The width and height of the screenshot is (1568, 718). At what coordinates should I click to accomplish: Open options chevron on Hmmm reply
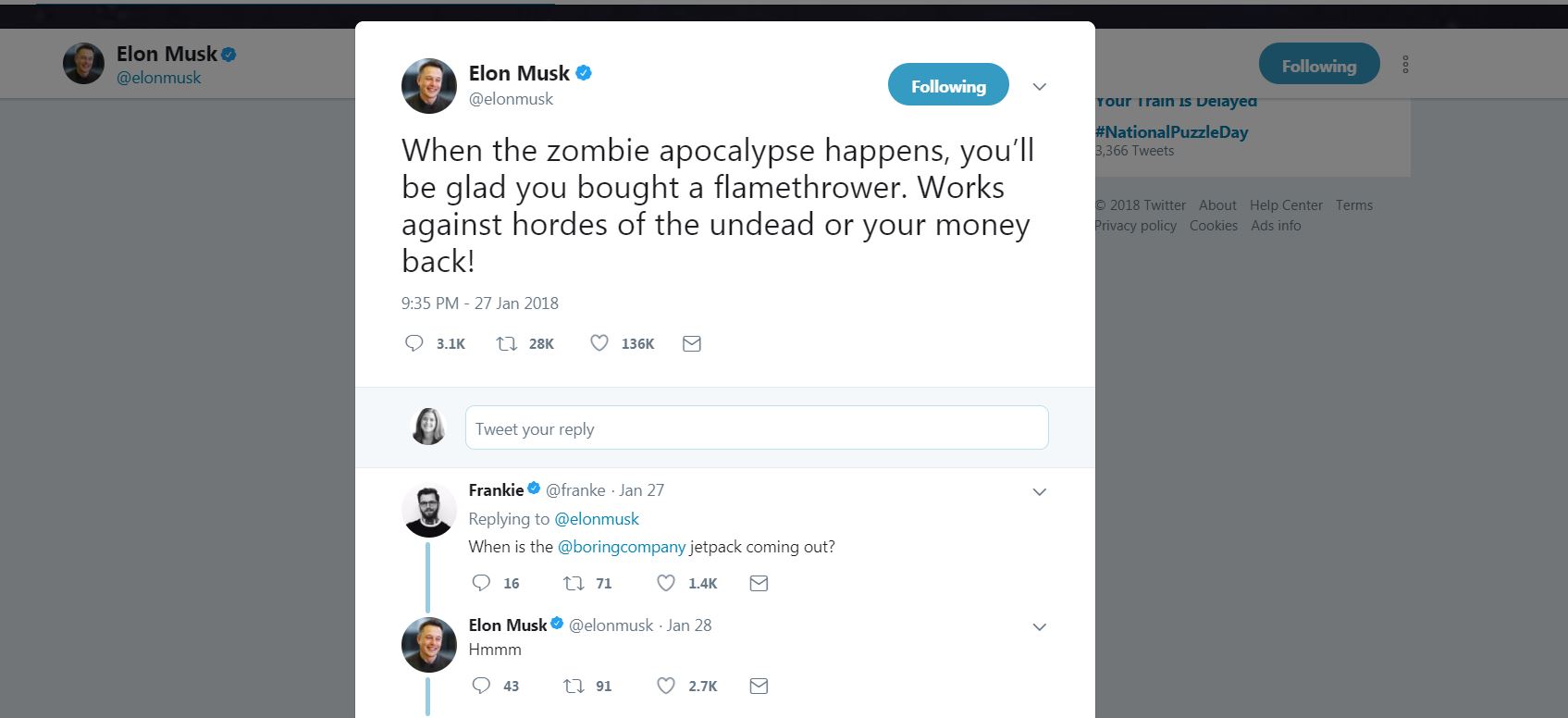(1040, 626)
